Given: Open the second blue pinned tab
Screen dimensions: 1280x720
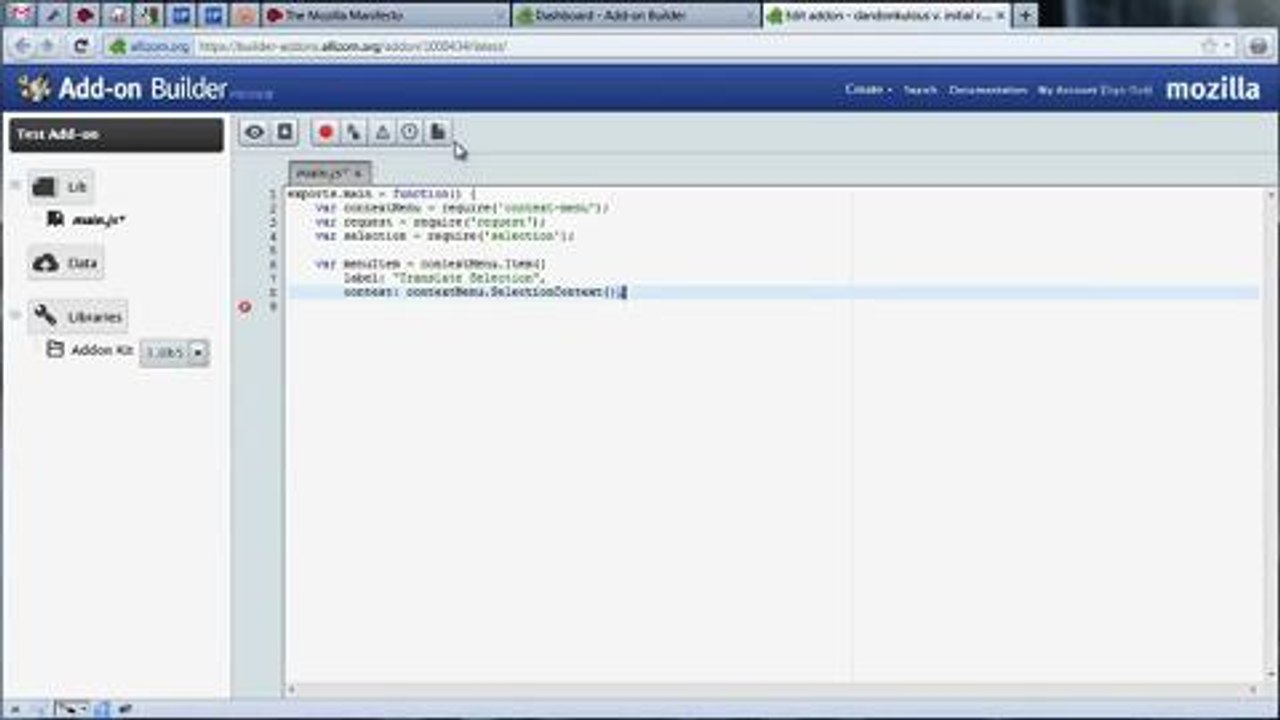Looking at the screenshot, I should (x=213, y=15).
